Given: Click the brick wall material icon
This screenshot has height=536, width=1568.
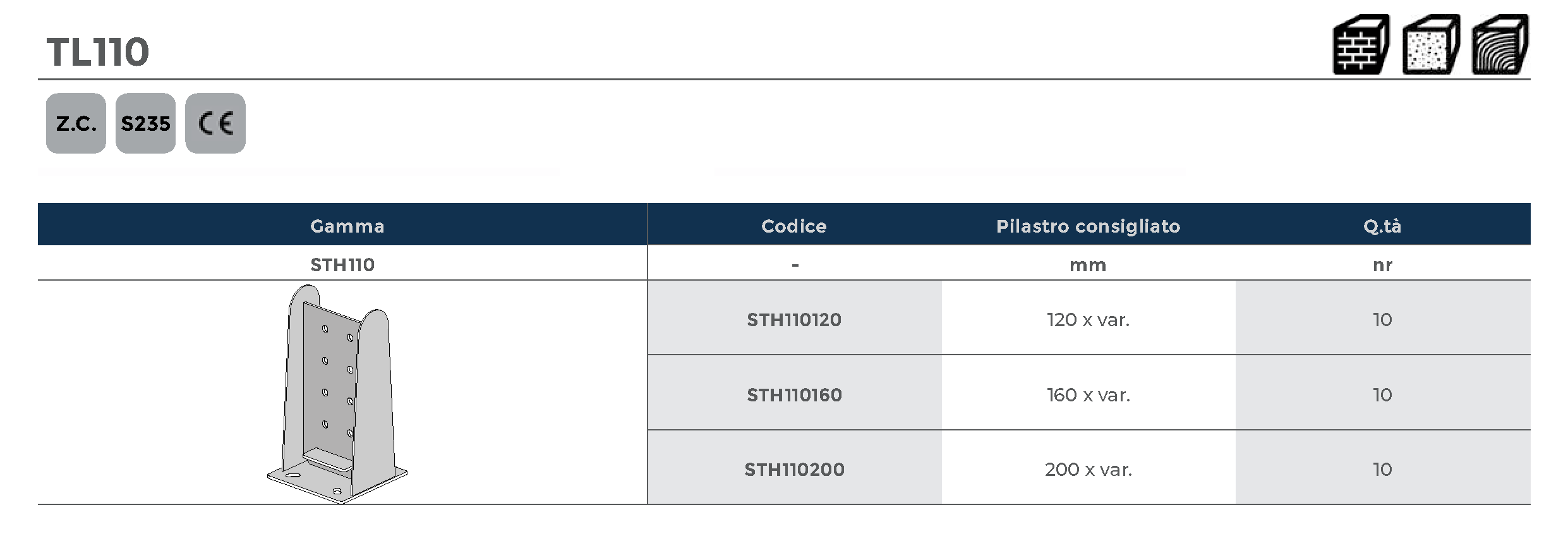Looking at the screenshot, I should pyautogui.click(x=1361, y=45).
